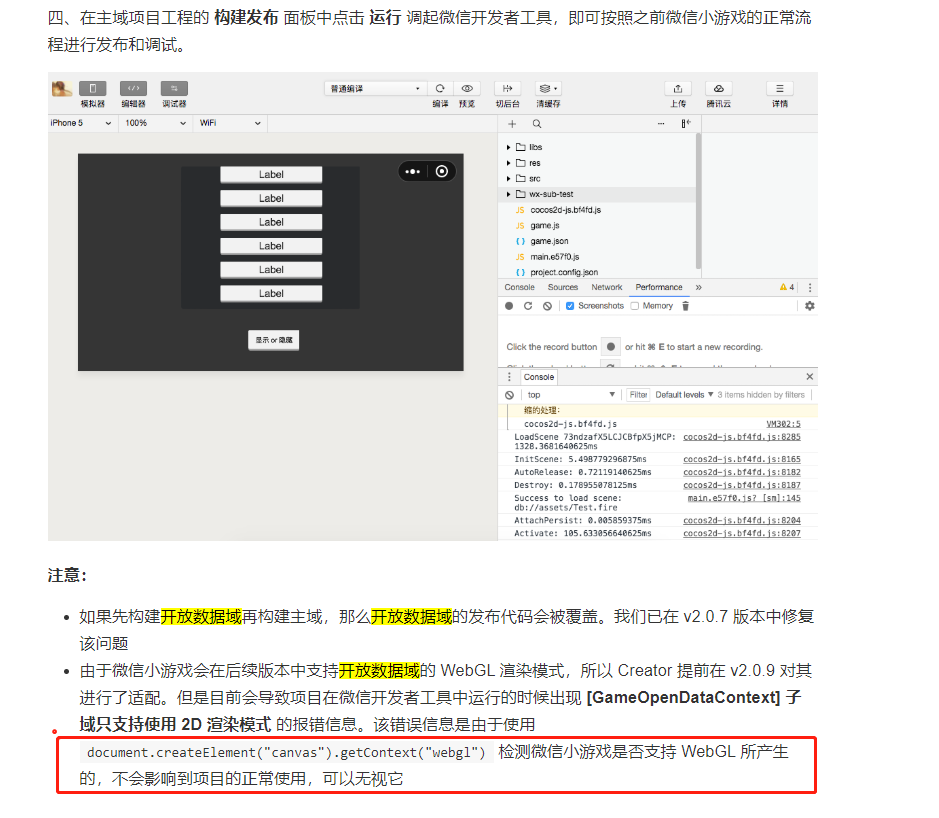Switch to the Performance tab
Image resolution: width=939 pixels, height=818 pixels.
659,287
